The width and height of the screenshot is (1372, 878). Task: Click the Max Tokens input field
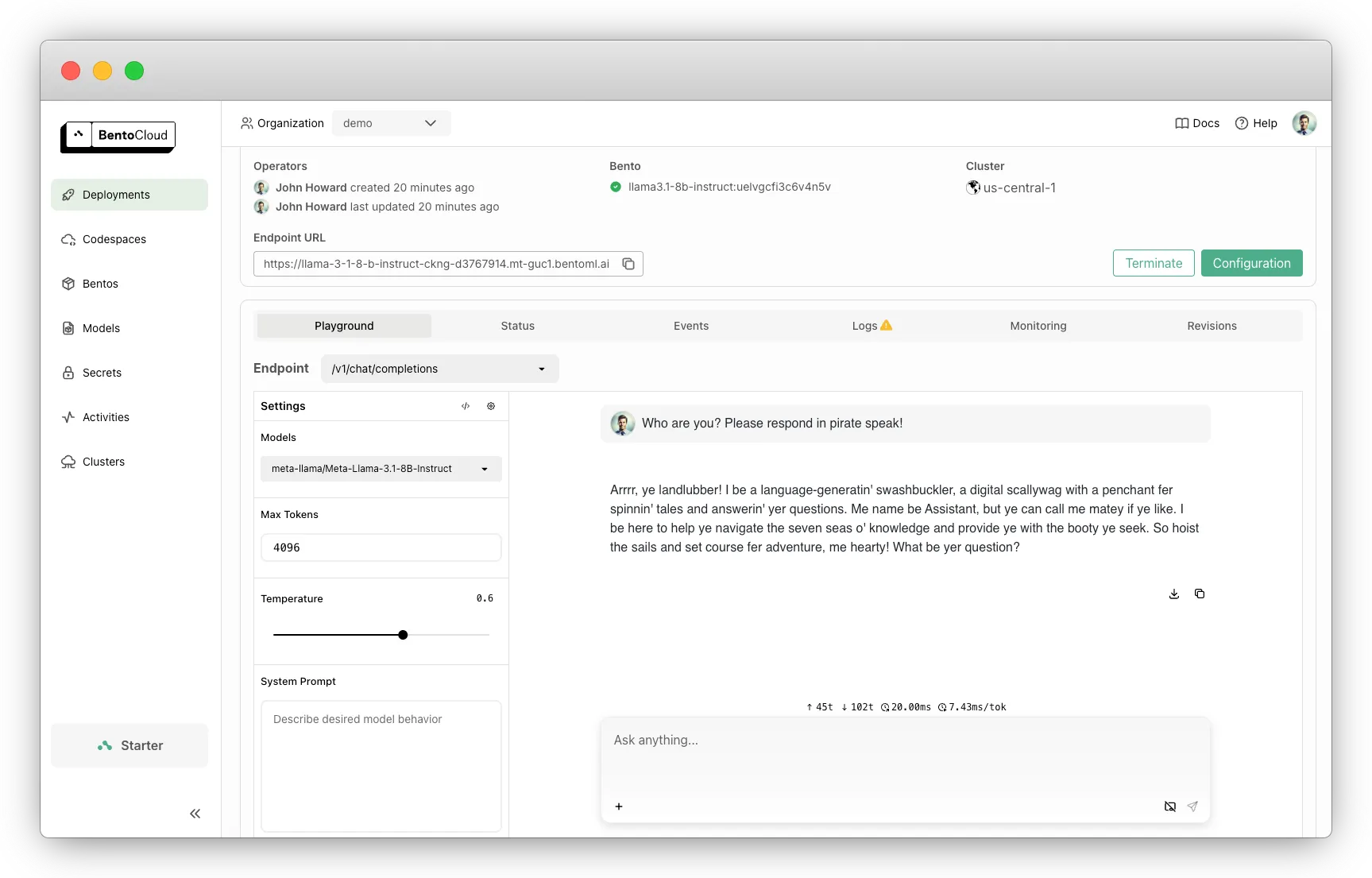click(x=381, y=547)
